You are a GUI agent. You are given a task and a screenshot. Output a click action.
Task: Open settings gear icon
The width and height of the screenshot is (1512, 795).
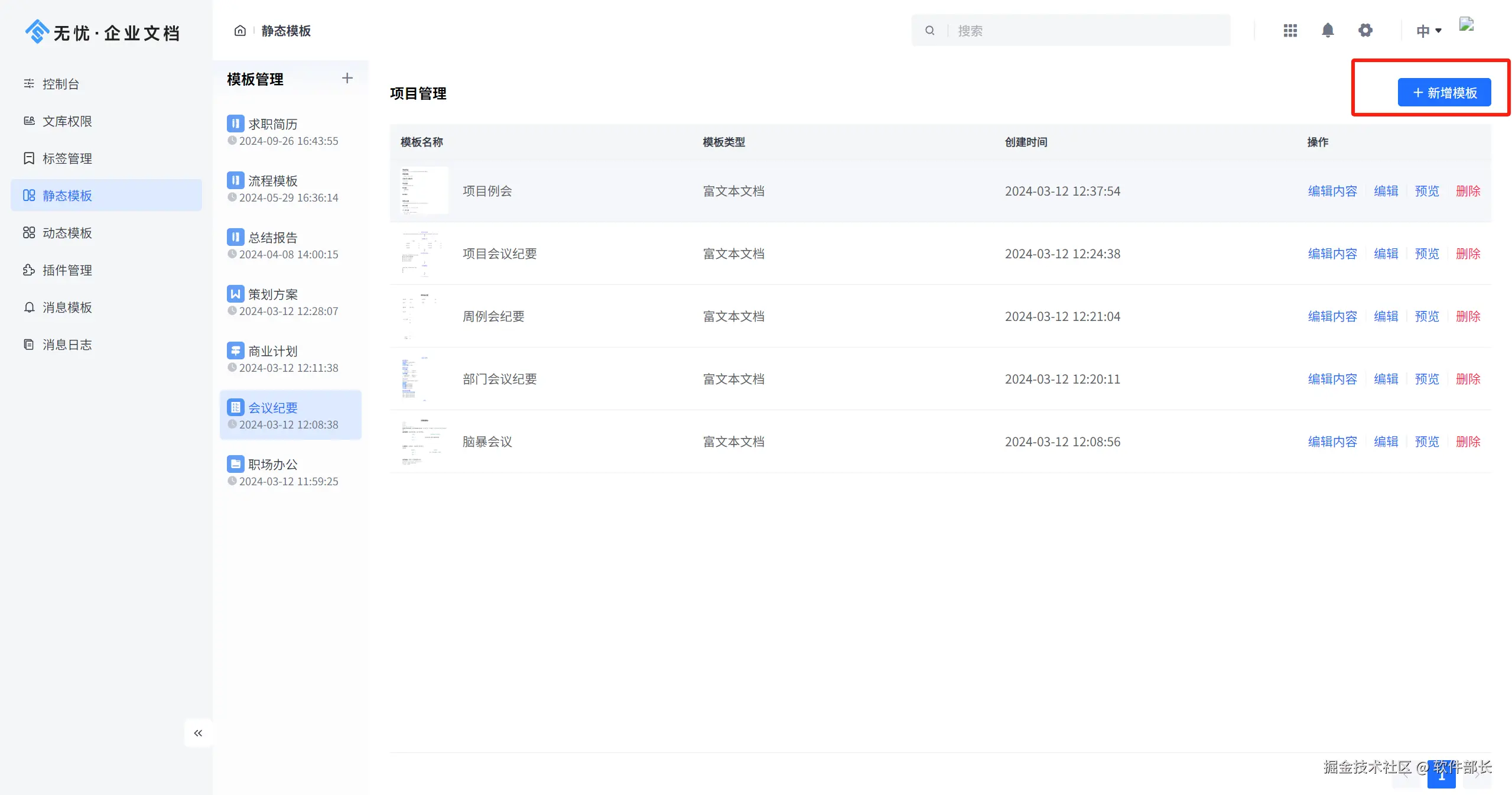[x=1365, y=31]
